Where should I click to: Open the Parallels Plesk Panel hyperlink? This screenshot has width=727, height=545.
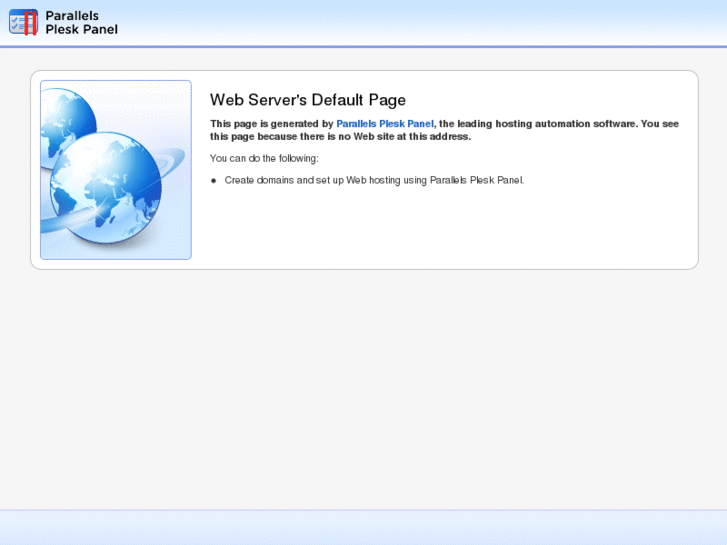[385, 124]
